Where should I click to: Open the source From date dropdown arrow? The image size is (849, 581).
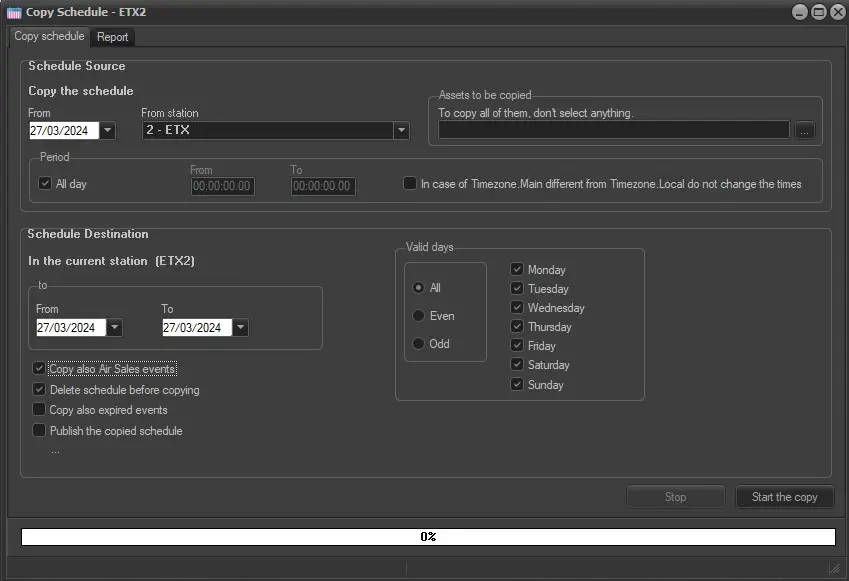[108, 130]
